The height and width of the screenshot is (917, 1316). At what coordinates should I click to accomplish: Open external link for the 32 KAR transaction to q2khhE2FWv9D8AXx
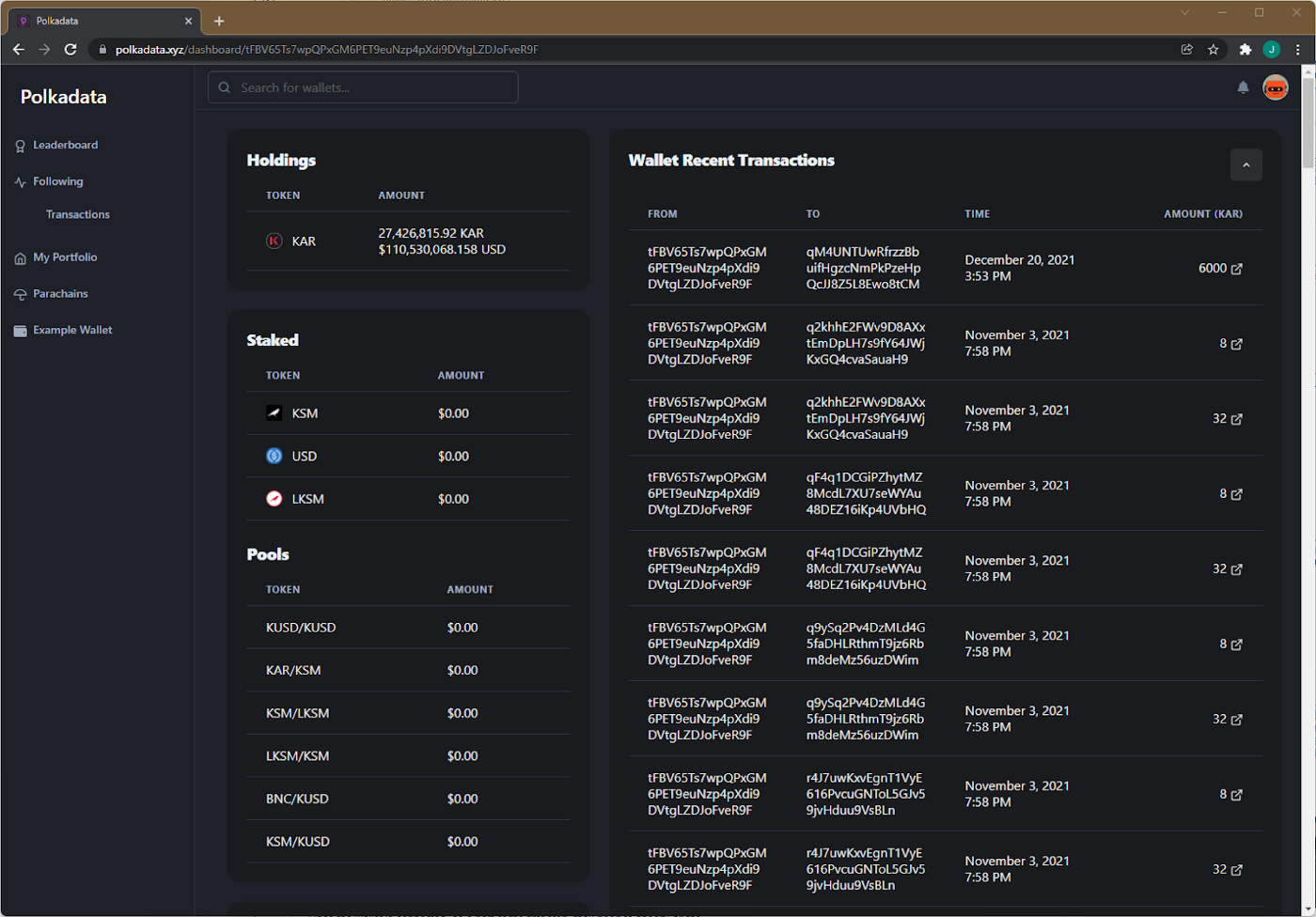[1237, 419]
